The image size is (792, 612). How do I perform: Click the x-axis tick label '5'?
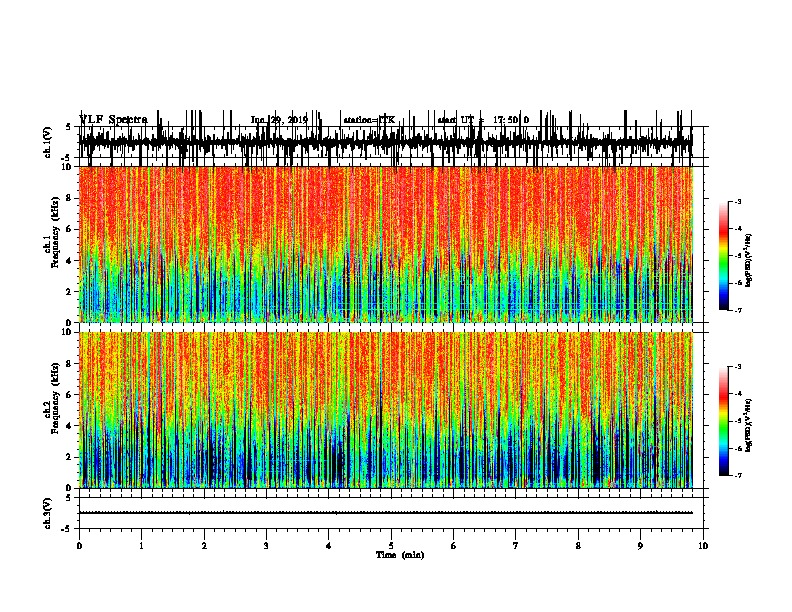click(391, 546)
